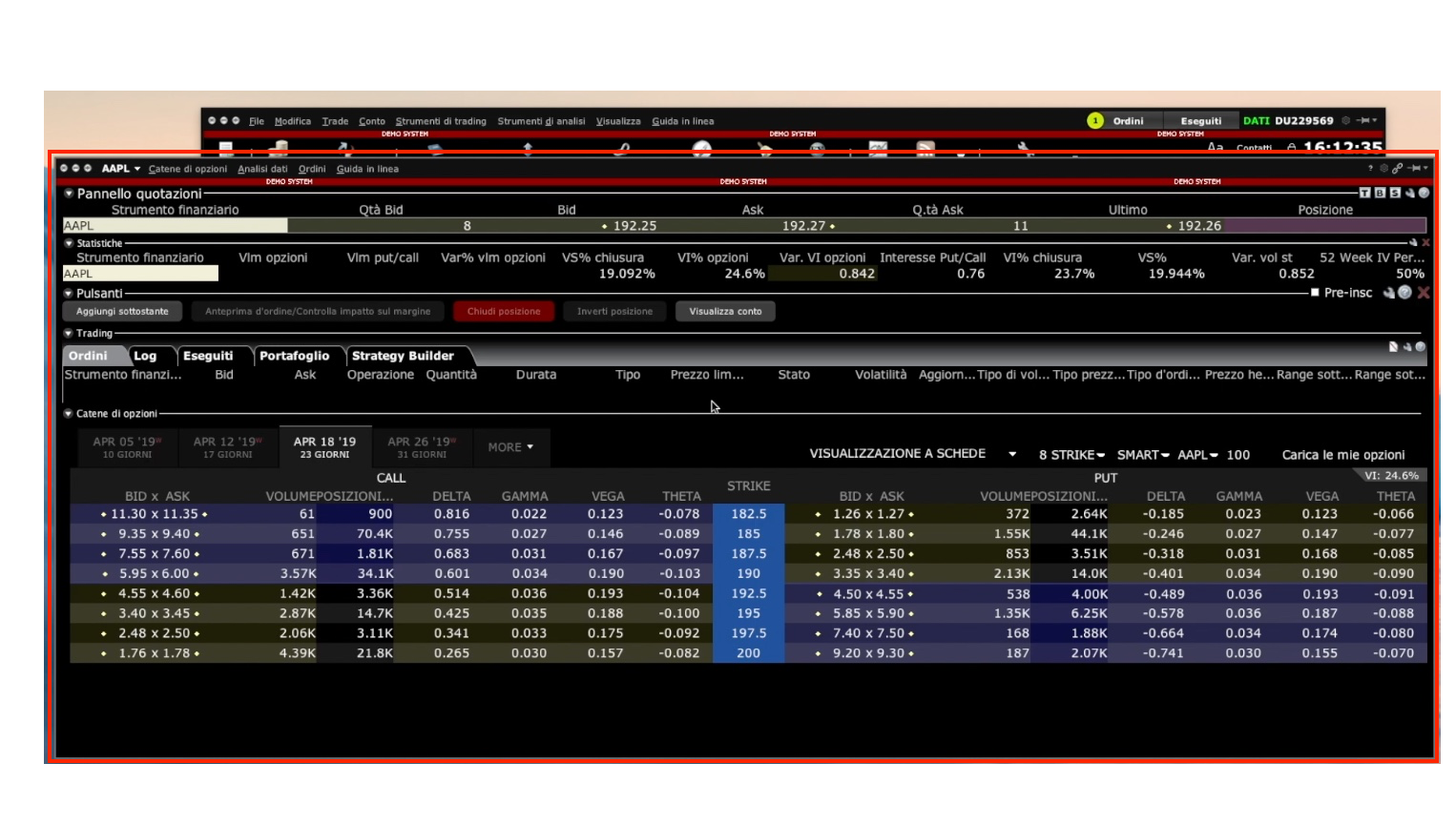Click page icon in Trading panel header

coord(1393,347)
